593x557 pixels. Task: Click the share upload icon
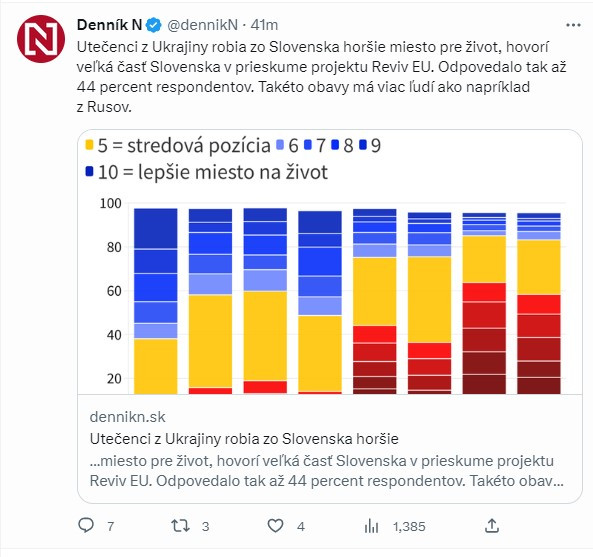point(492,526)
